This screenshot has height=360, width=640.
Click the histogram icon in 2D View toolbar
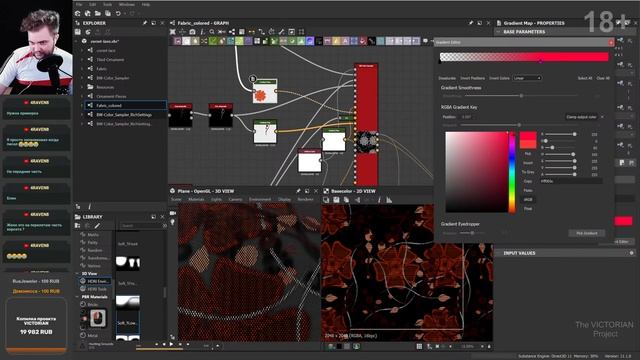click(x=389, y=200)
